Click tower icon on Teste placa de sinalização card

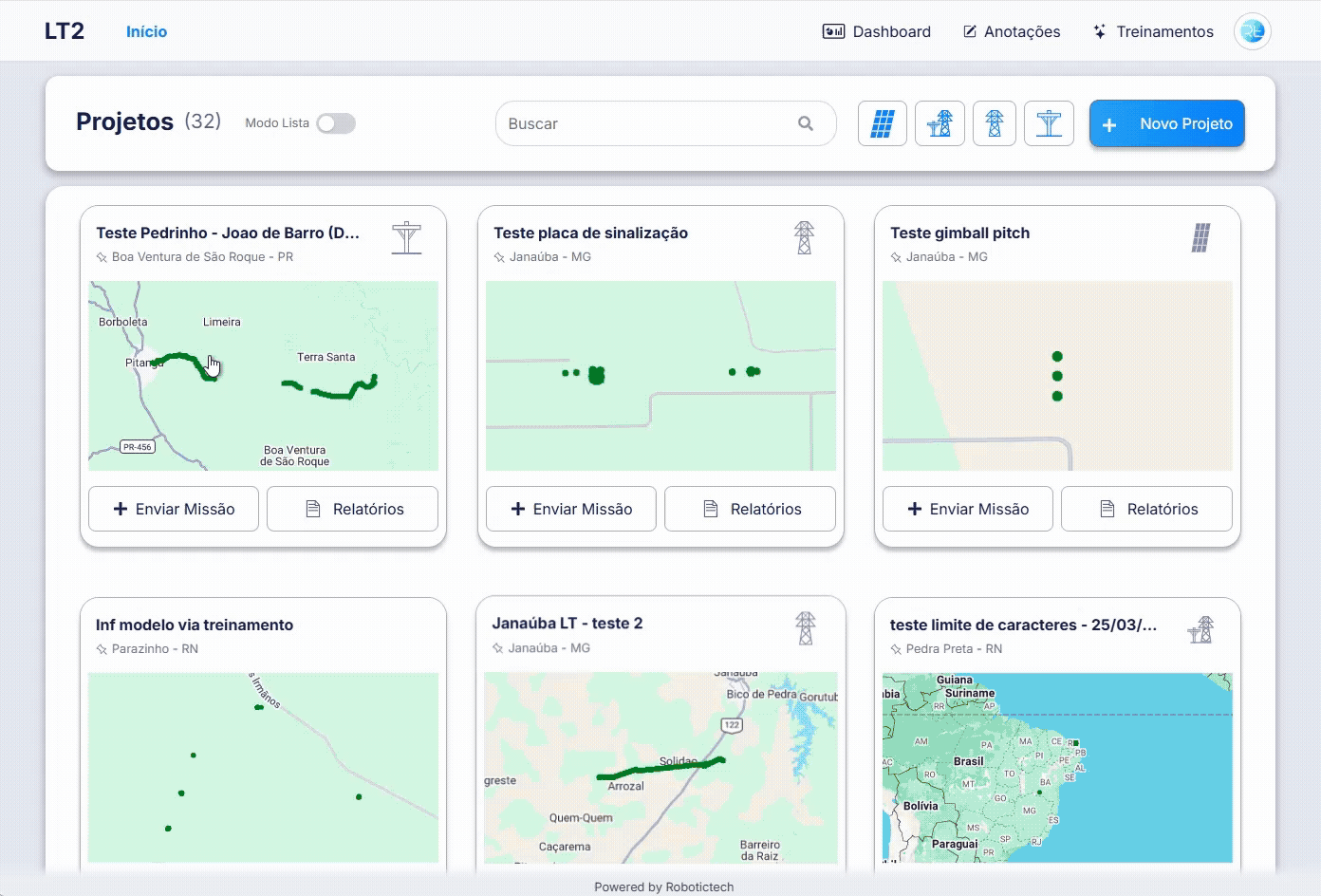[x=804, y=237]
